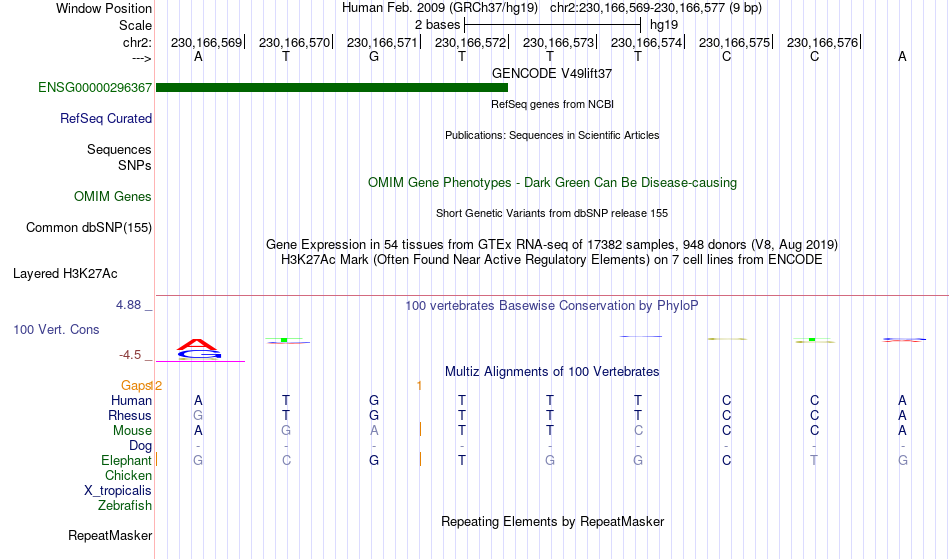Viewport: 950px width, 559px height.
Task: Click the SNPs track label
Action: pos(135,165)
